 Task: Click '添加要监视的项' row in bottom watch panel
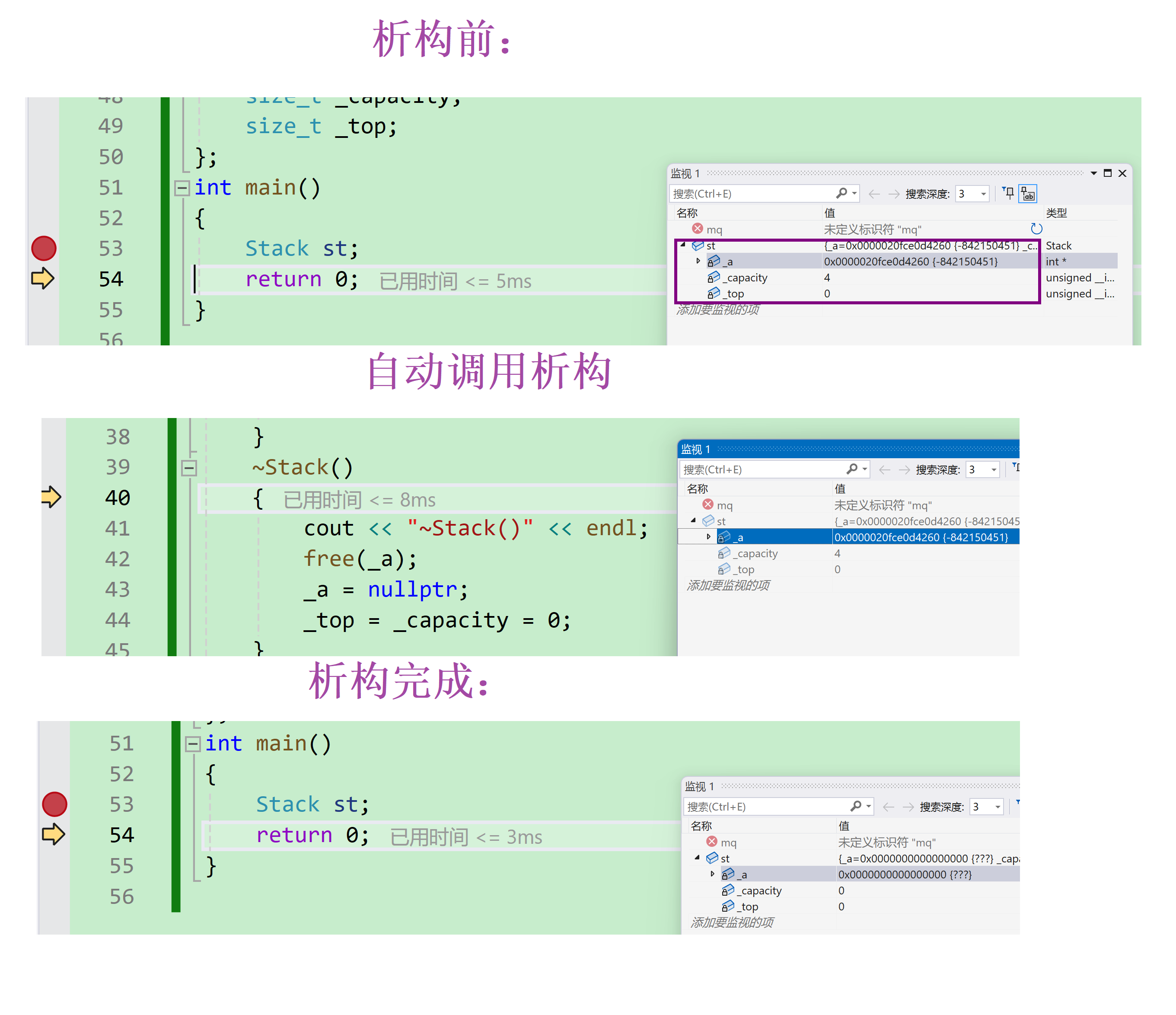pos(732,922)
